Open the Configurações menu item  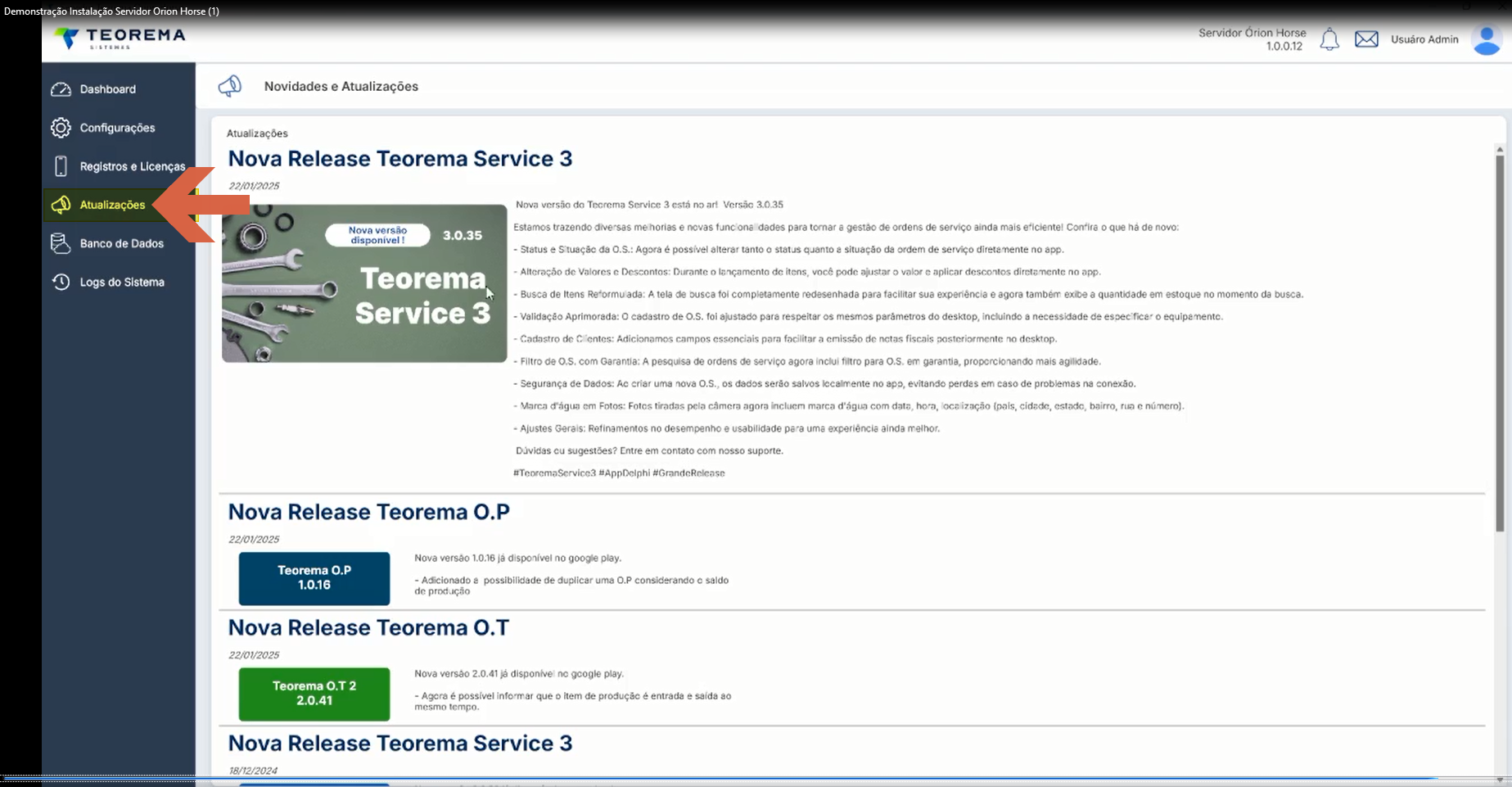click(x=119, y=128)
